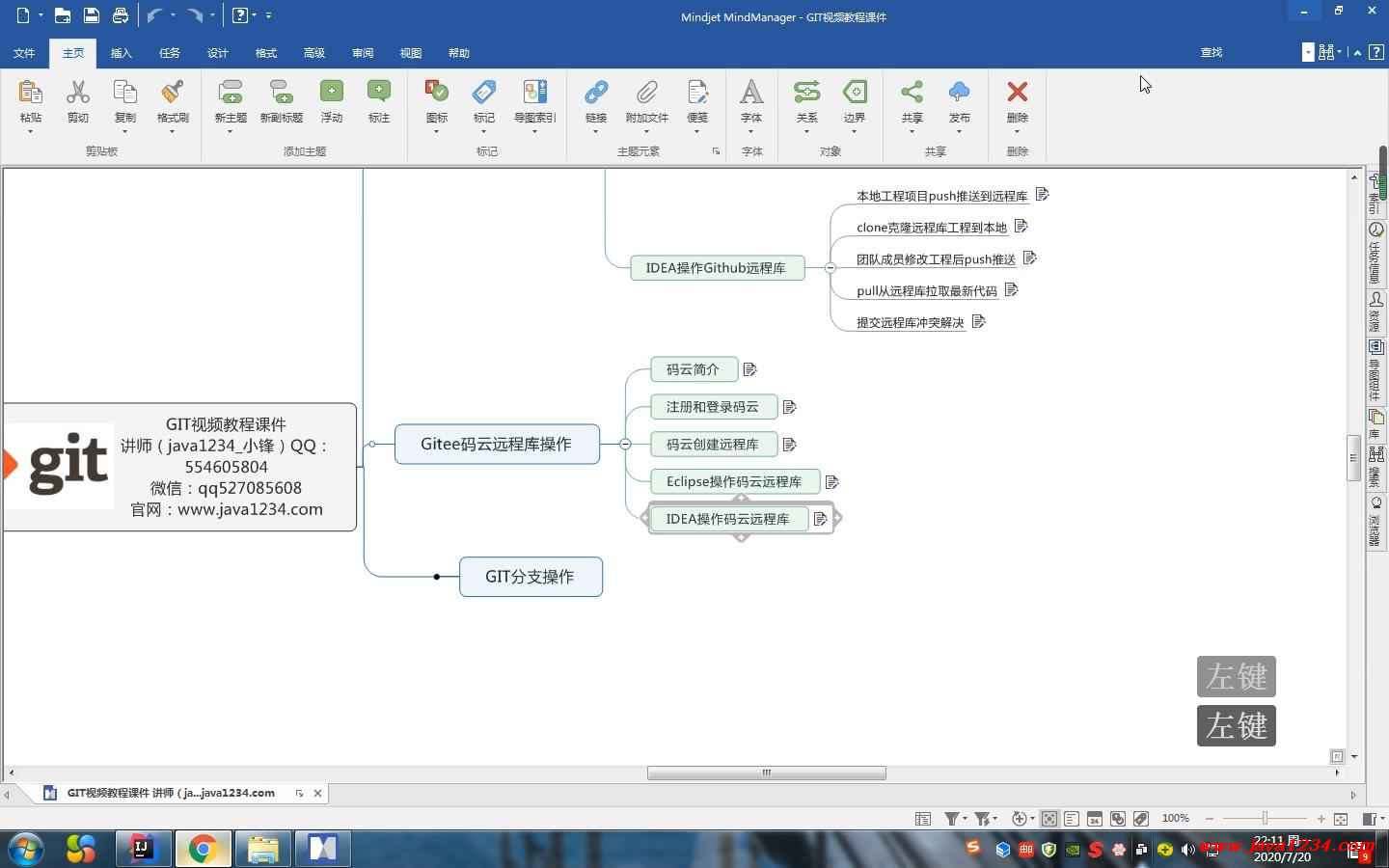Open the dropdown arrow under Paste (粘贴)
The image size is (1389, 868).
[x=30, y=131]
